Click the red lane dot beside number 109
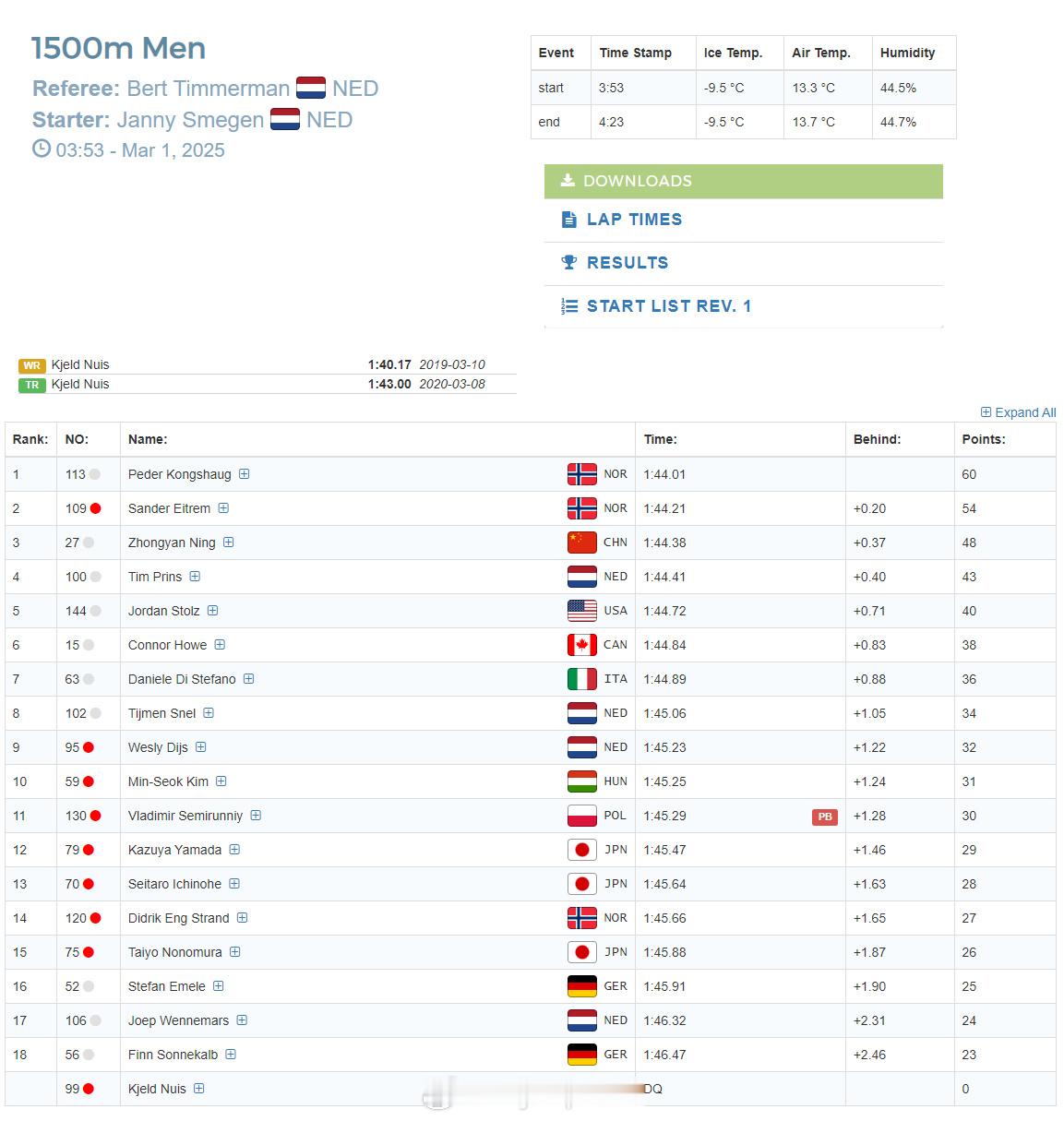This screenshot has width=1064, height=1121. click(95, 508)
